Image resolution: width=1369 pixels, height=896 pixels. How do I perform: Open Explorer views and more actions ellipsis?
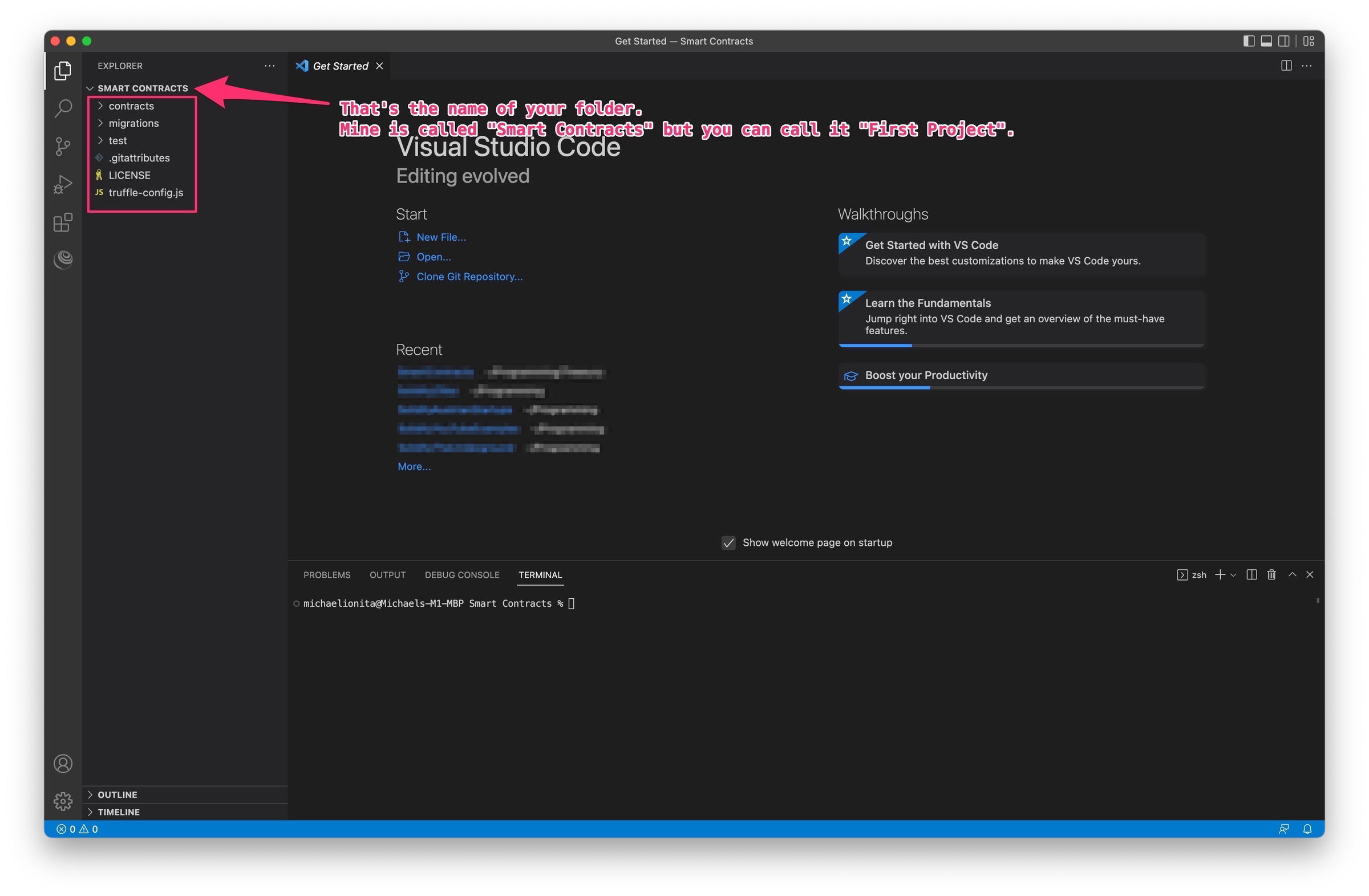point(269,66)
